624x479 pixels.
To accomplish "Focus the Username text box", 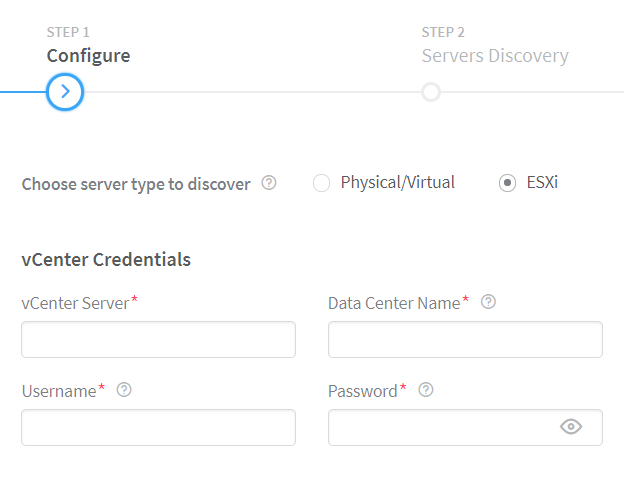I will (158, 427).
